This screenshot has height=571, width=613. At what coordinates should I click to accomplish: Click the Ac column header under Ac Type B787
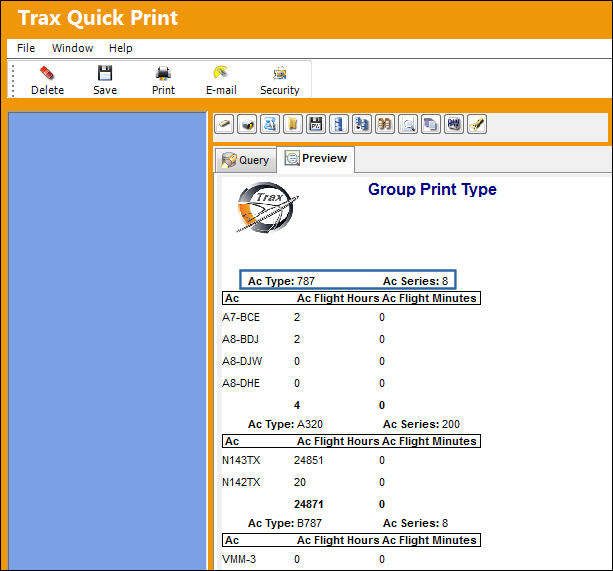click(232, 540)
